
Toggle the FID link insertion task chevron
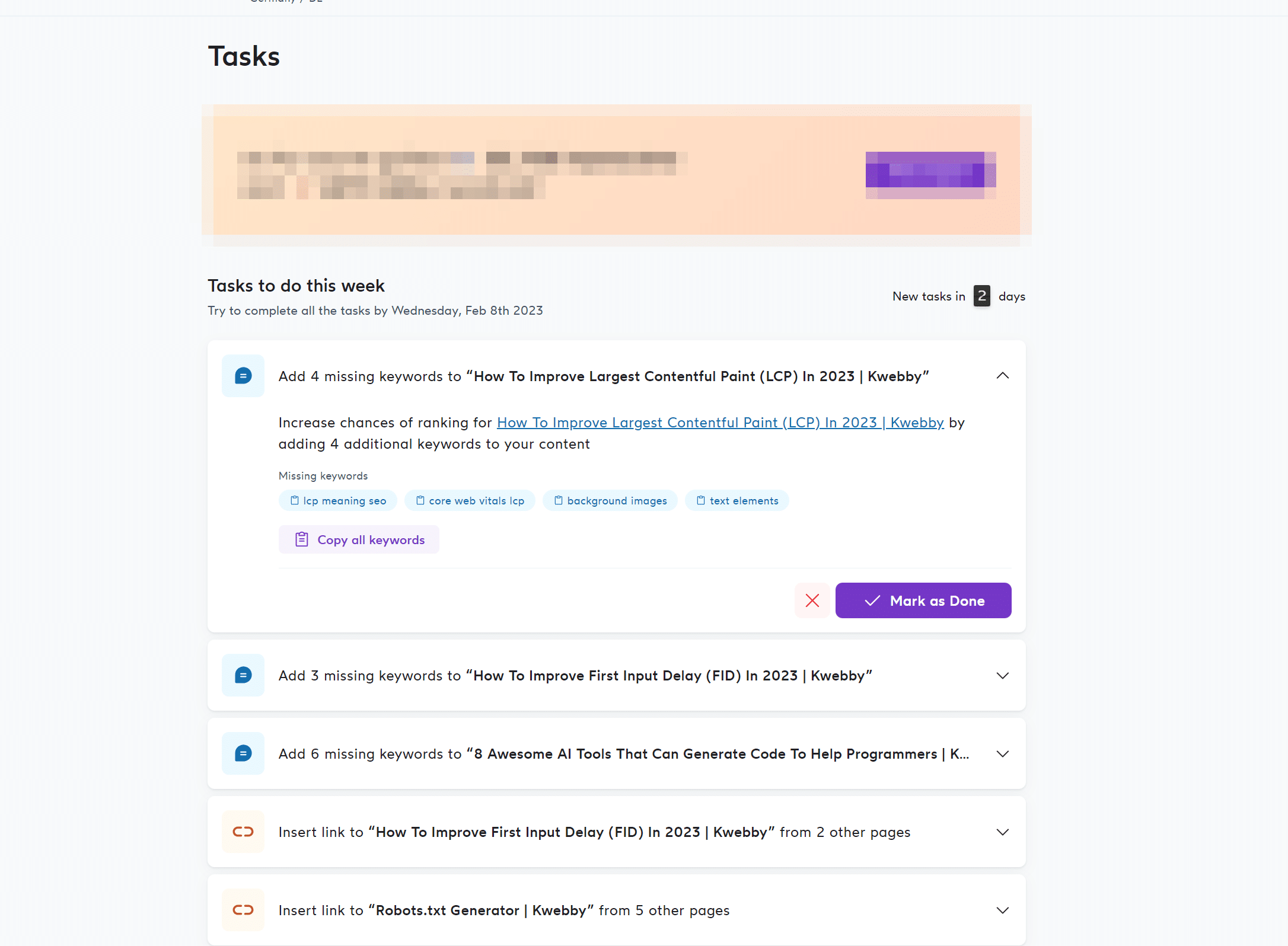click(x=1003, y=831)
